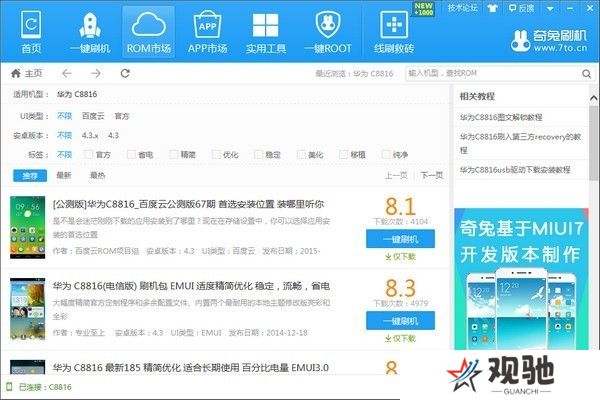Select 不限 in UI类型 filter

click(64, 116)
